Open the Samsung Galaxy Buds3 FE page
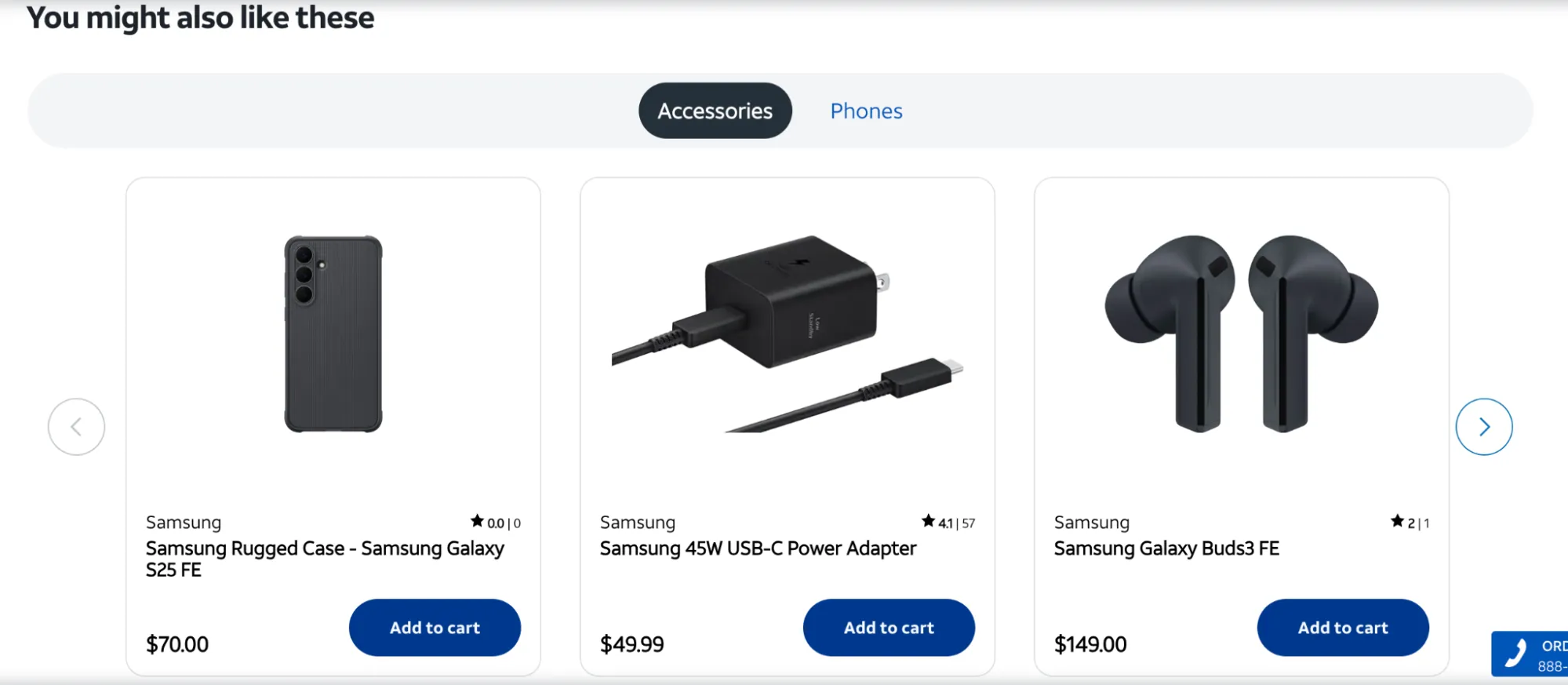1568x685 pixels. pyautogui.click(x=1166, y=548)
